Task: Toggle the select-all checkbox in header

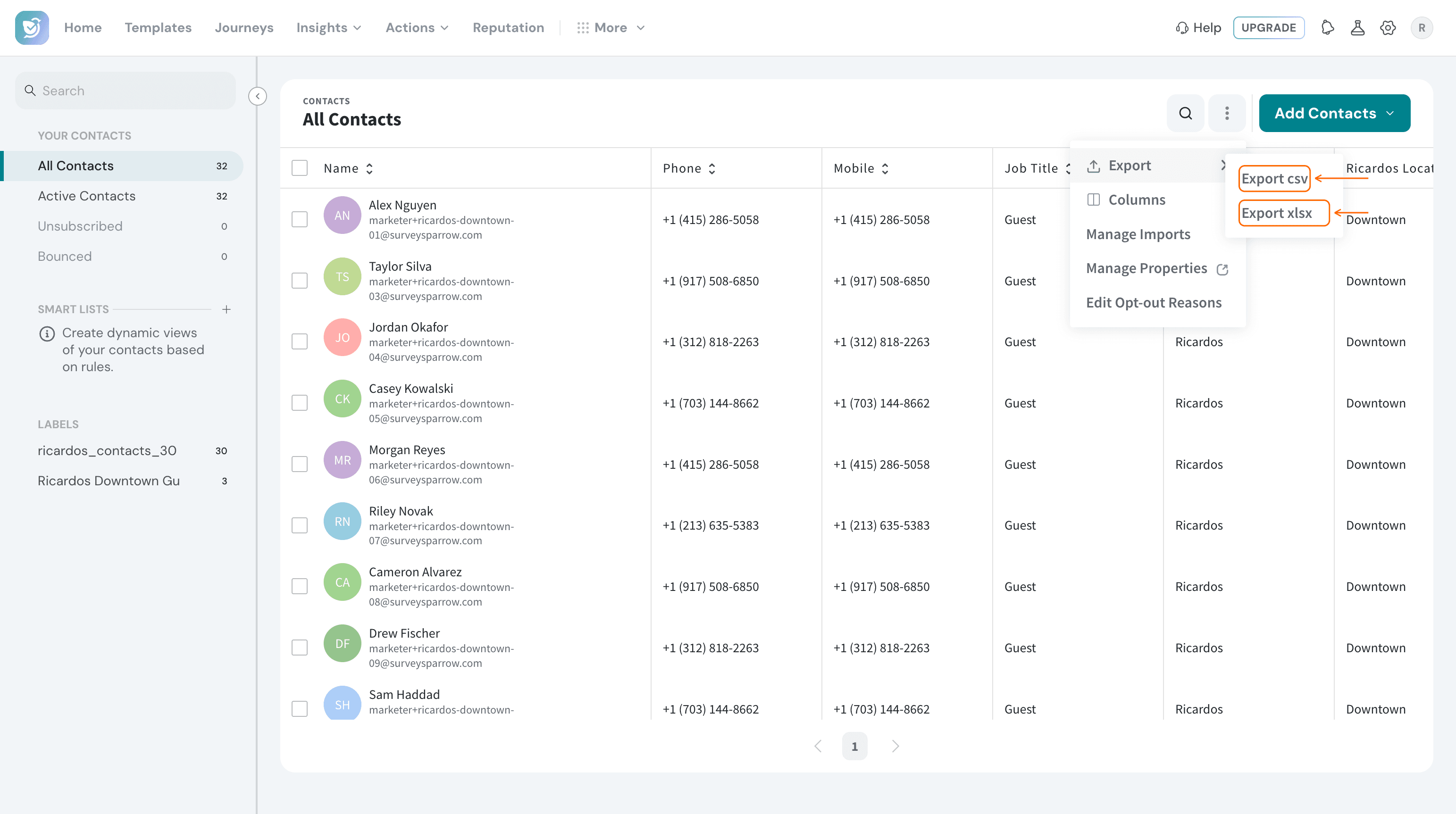Action: click(300, 168)
